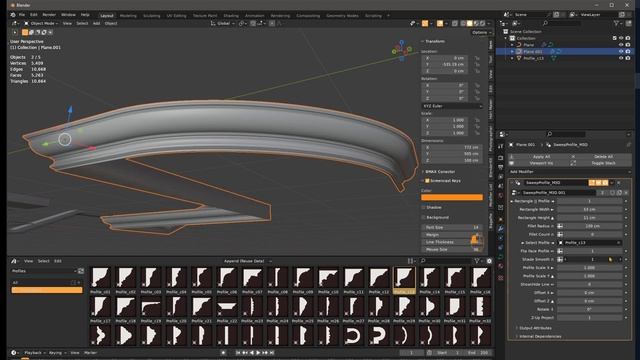Jump to end playback button
The height and width of the screenshot is (360, 640).
[x=272, y=353]
